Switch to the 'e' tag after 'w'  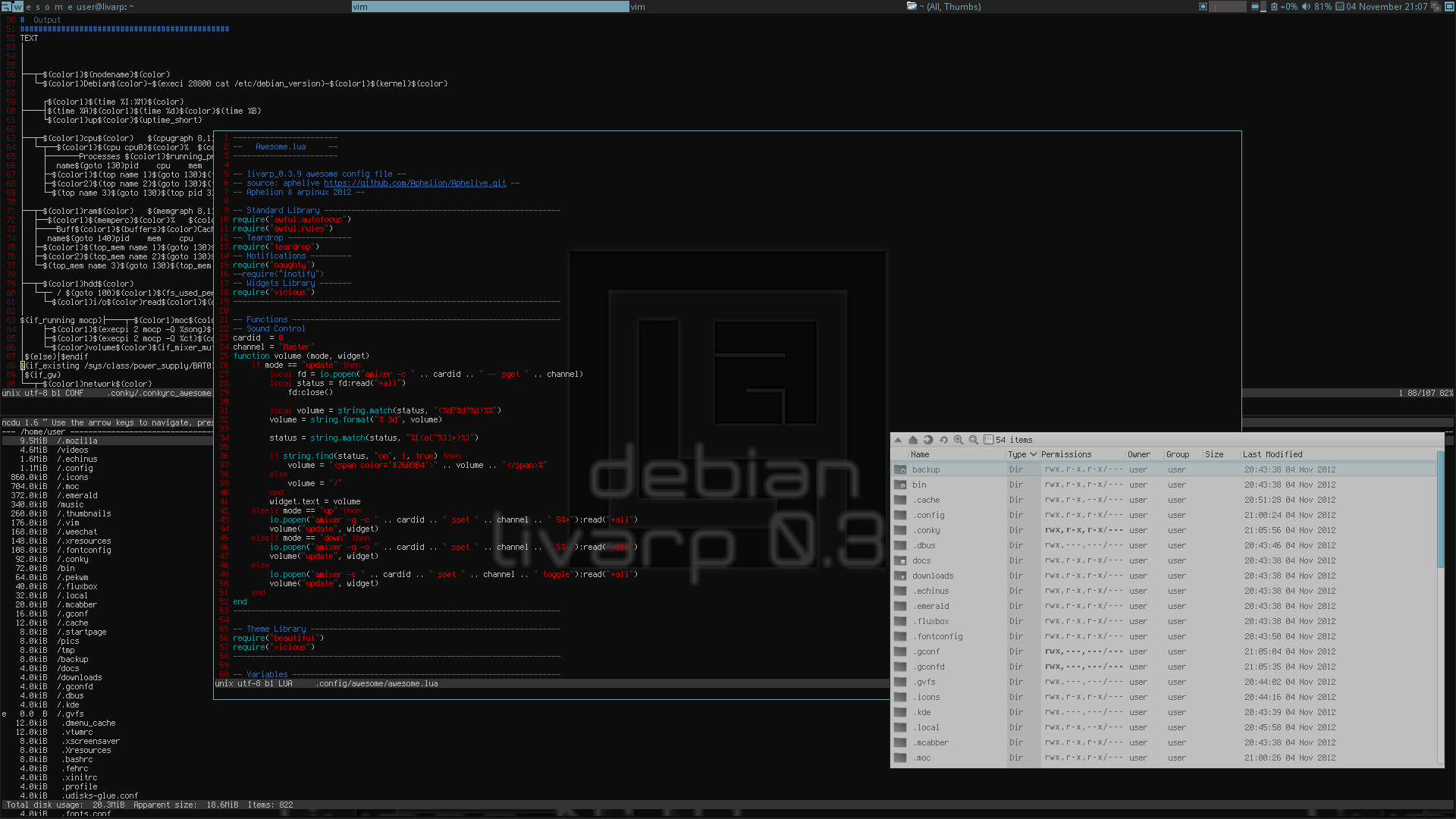click(28, 7)
